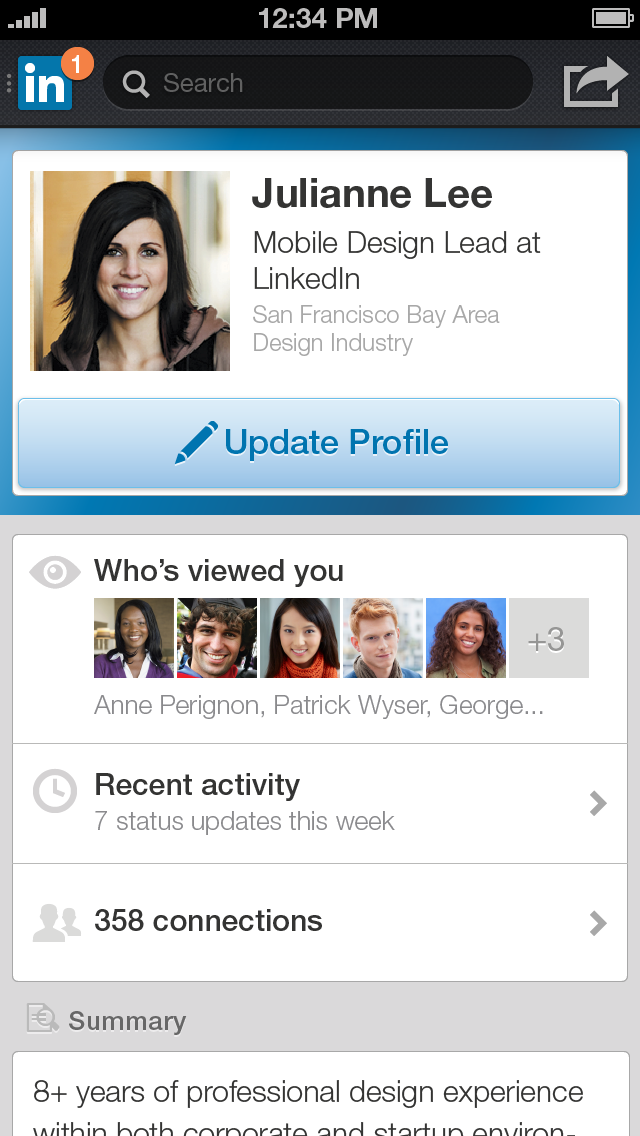
Task: Tap the first profile viewer's thumbnail
Action: 134,639
